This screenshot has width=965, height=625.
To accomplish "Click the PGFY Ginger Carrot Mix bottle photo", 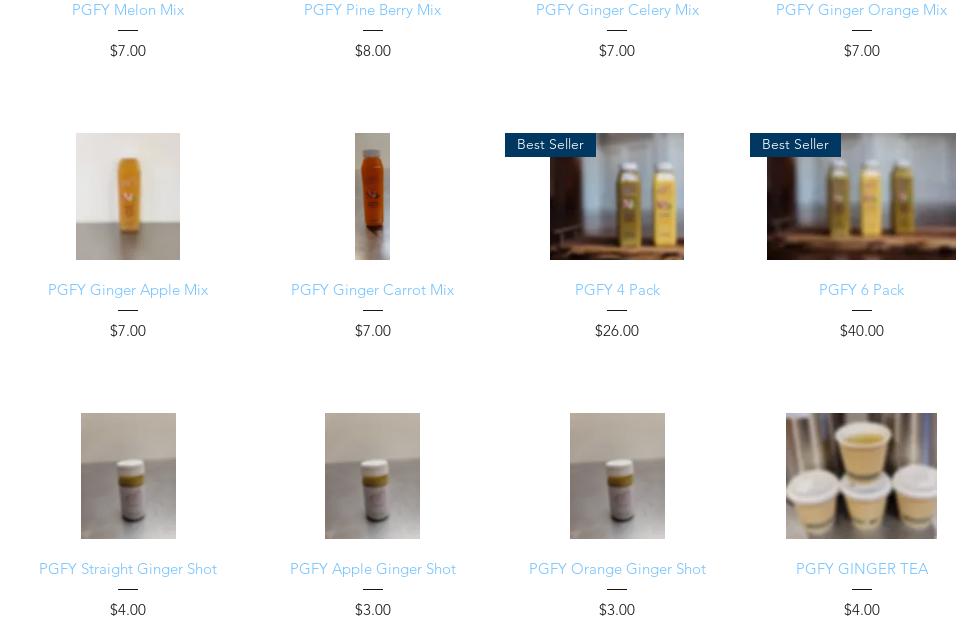I will [x=372, y=196].
